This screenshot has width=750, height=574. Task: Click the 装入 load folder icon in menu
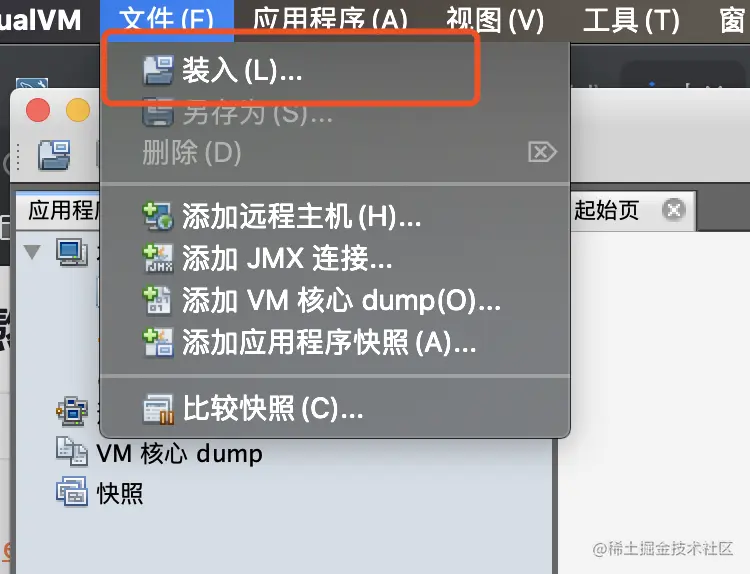[x=158, y=71]
